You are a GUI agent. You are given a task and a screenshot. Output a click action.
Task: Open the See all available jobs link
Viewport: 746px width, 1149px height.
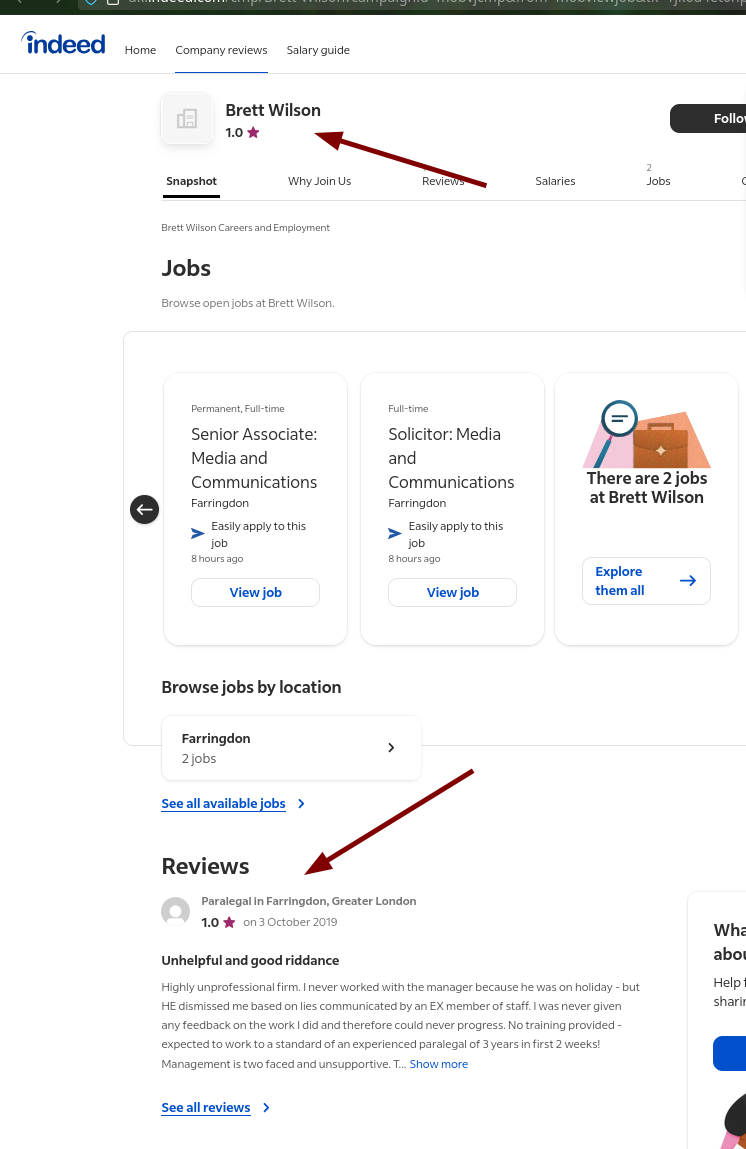tap(224, 804)
